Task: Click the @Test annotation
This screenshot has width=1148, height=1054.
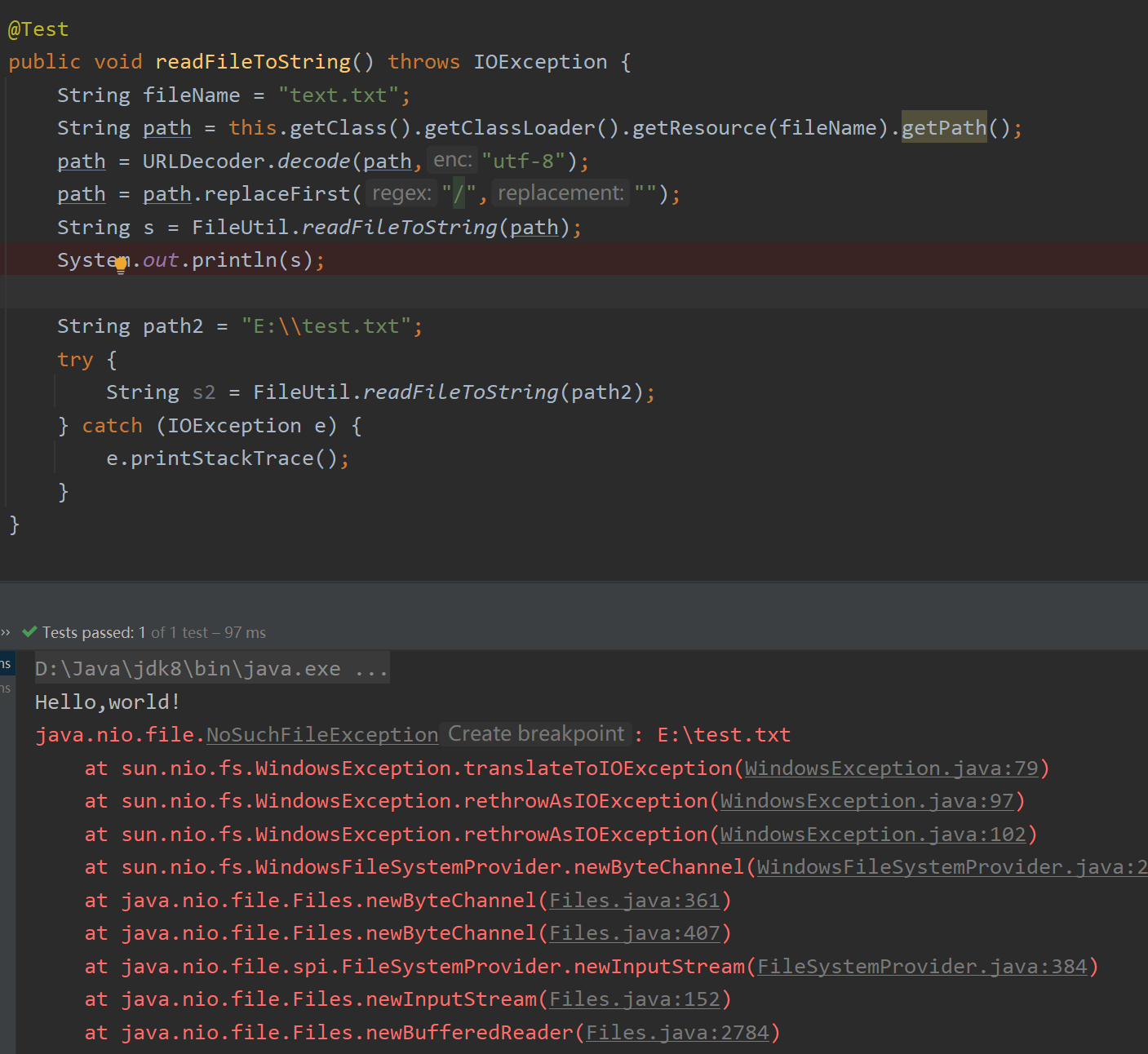Action: click(38, 29)
